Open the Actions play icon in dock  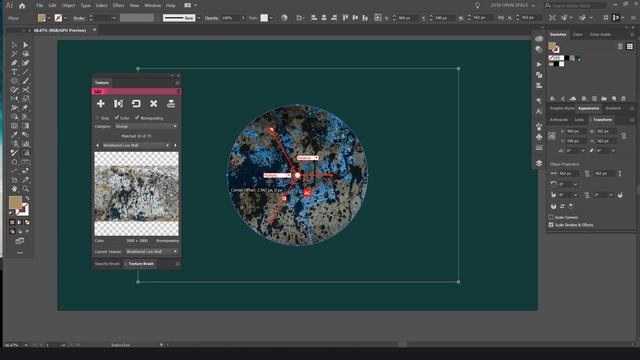point(539,64)
